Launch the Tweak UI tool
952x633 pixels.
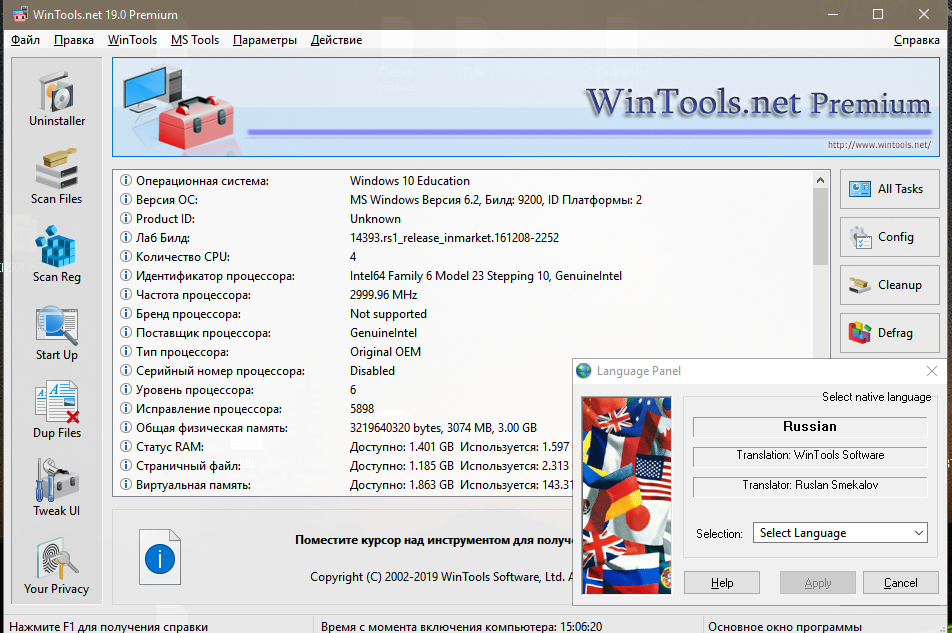57,489
